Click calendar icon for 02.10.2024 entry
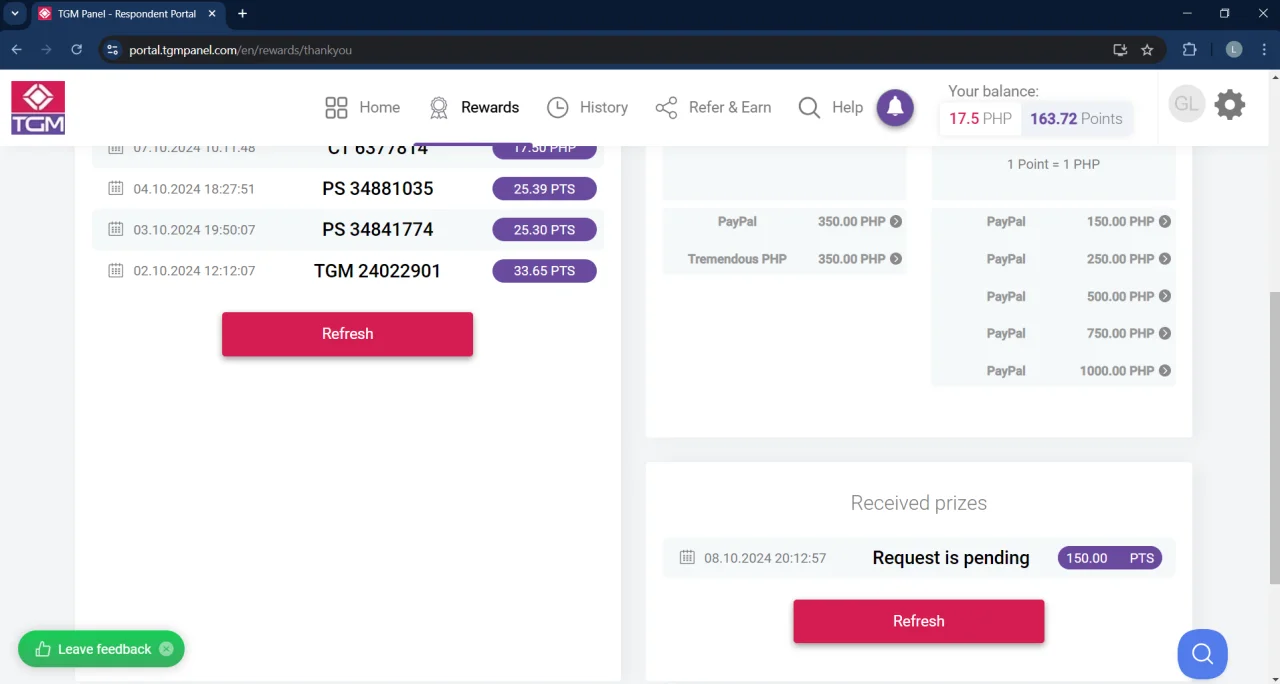Screen dimensions: 1280x684 point(115,270)
